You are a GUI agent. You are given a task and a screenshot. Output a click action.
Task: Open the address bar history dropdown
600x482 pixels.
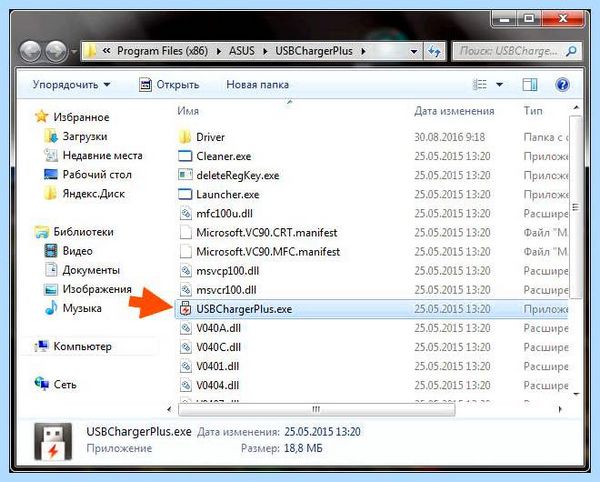click(414, 51)
